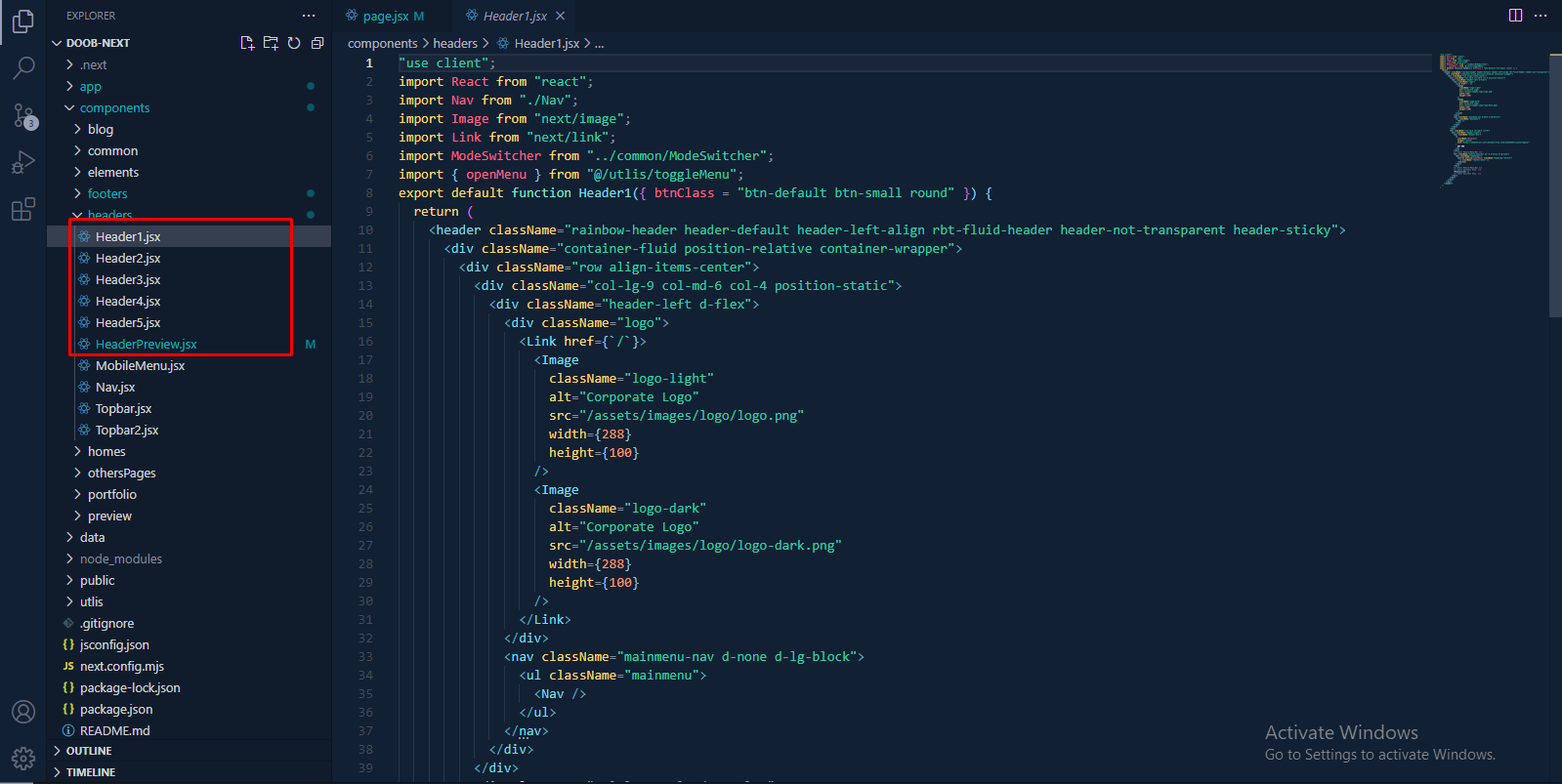Open the modified HeaderPreview.jsx file
Screen dimensions: 1562x784
(189, 344)
